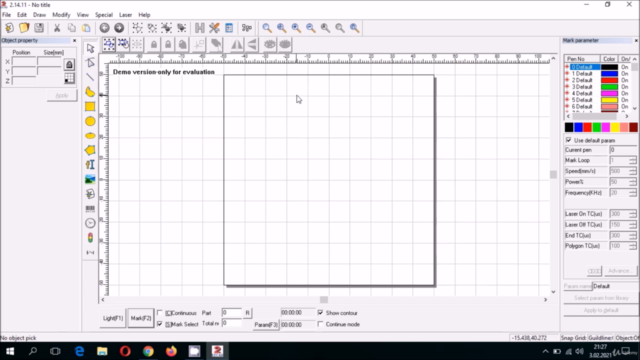The image size is (640, 360).
Task: Toggle On state of pen 3 Default
Action: (x=624, y=87)
